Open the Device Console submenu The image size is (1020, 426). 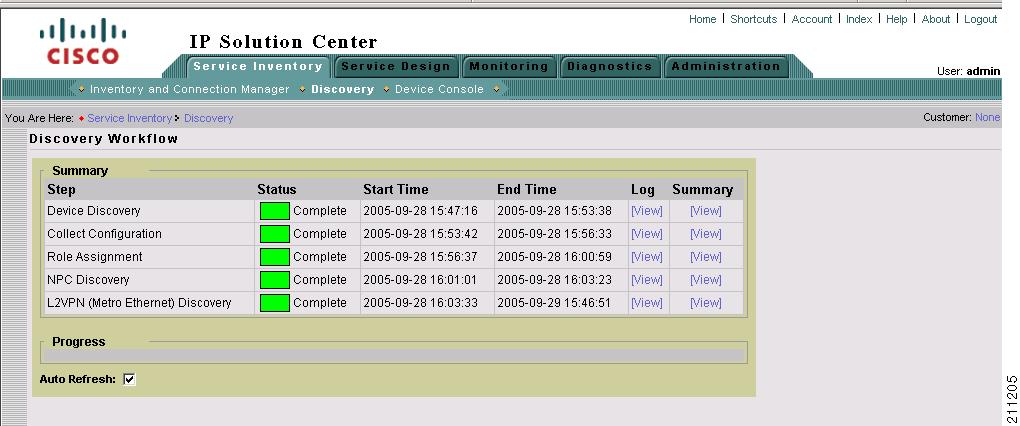(x=439, y=89)
